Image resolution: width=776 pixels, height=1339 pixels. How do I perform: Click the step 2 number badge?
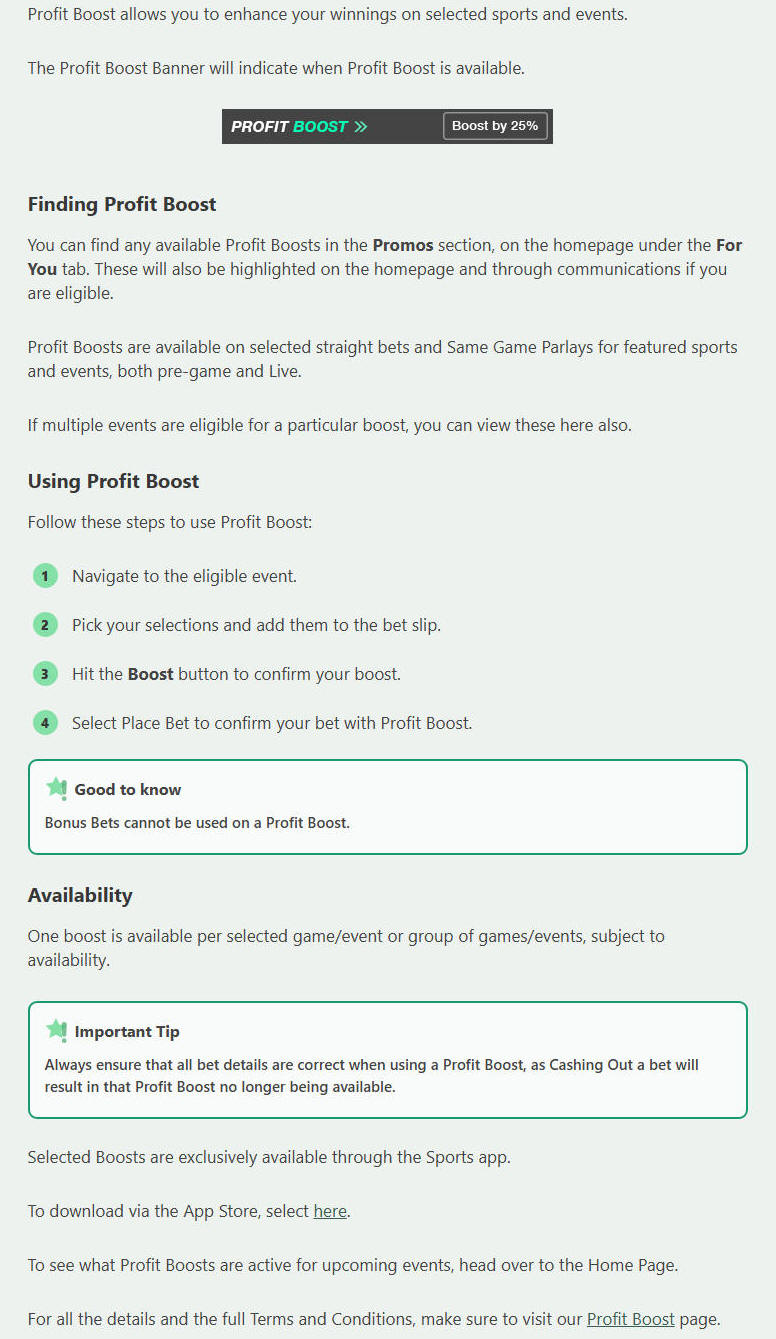(45, 625)
